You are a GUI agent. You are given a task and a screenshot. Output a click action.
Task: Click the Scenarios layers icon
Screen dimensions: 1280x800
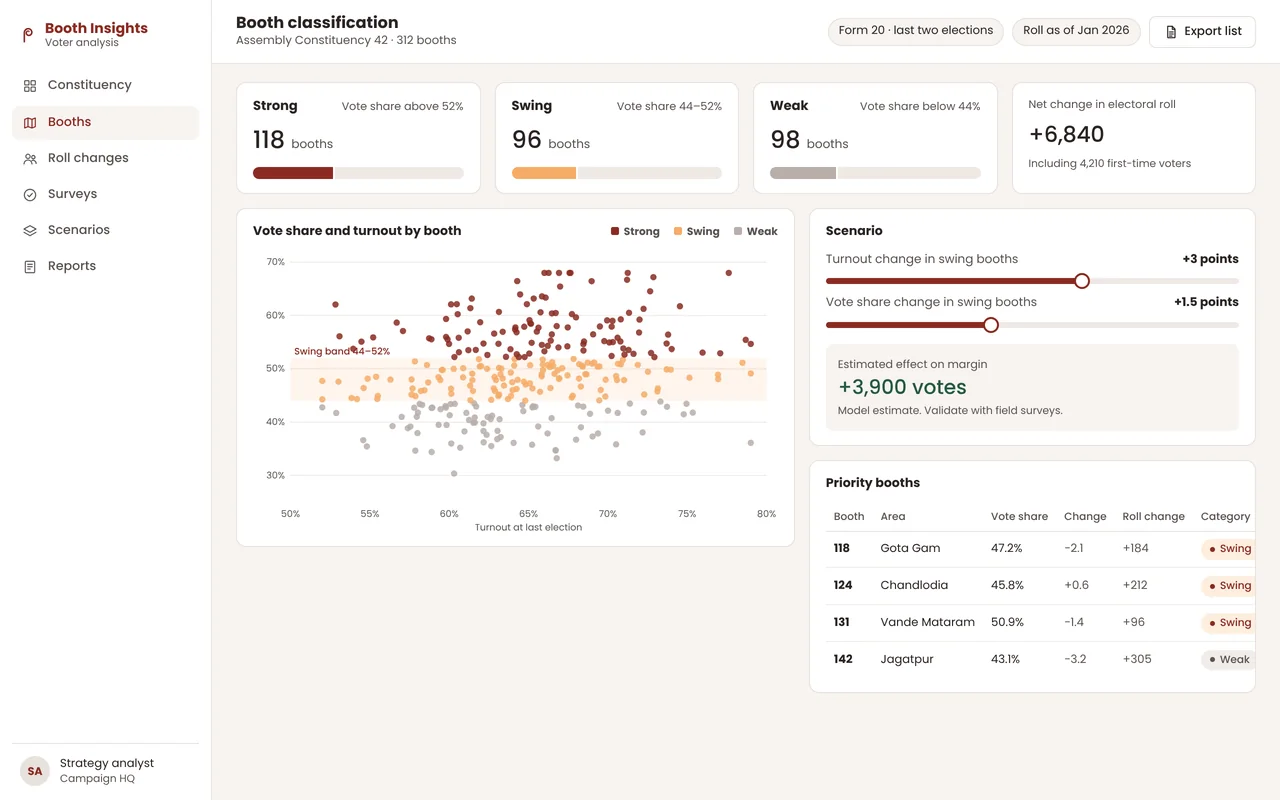[30, 230]
